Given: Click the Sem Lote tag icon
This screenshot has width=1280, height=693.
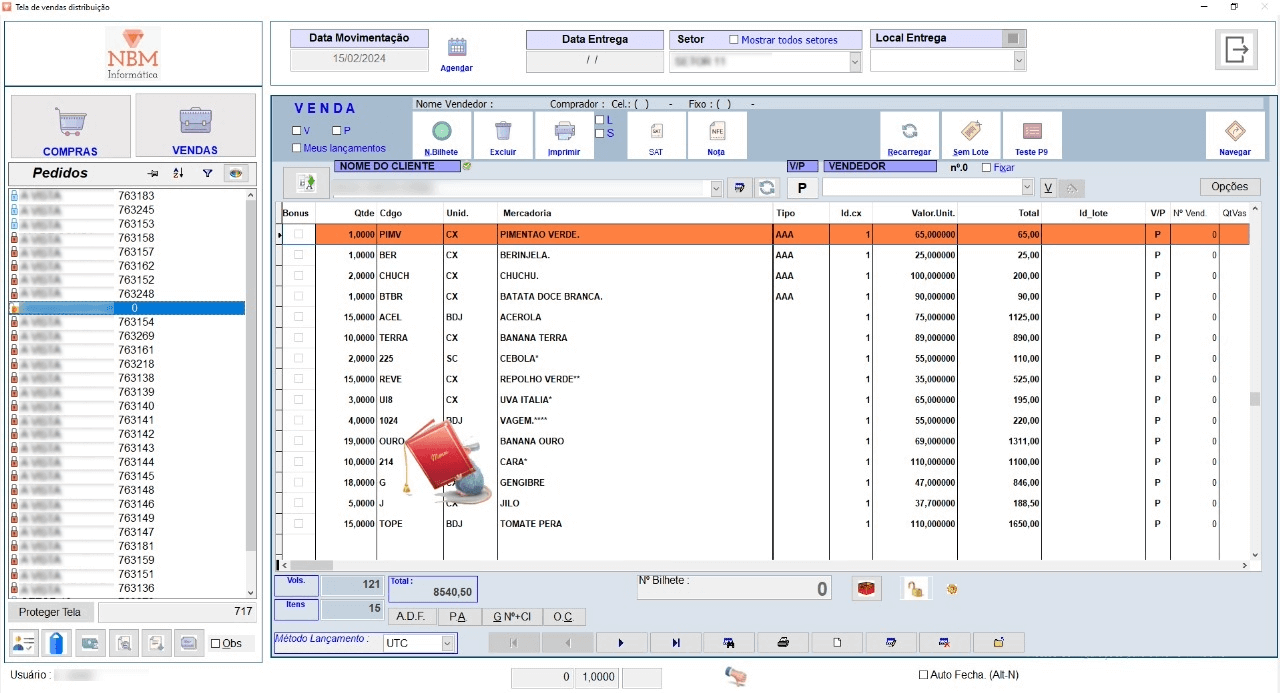Looking at the screenshot, I should [x=970, y=131].
